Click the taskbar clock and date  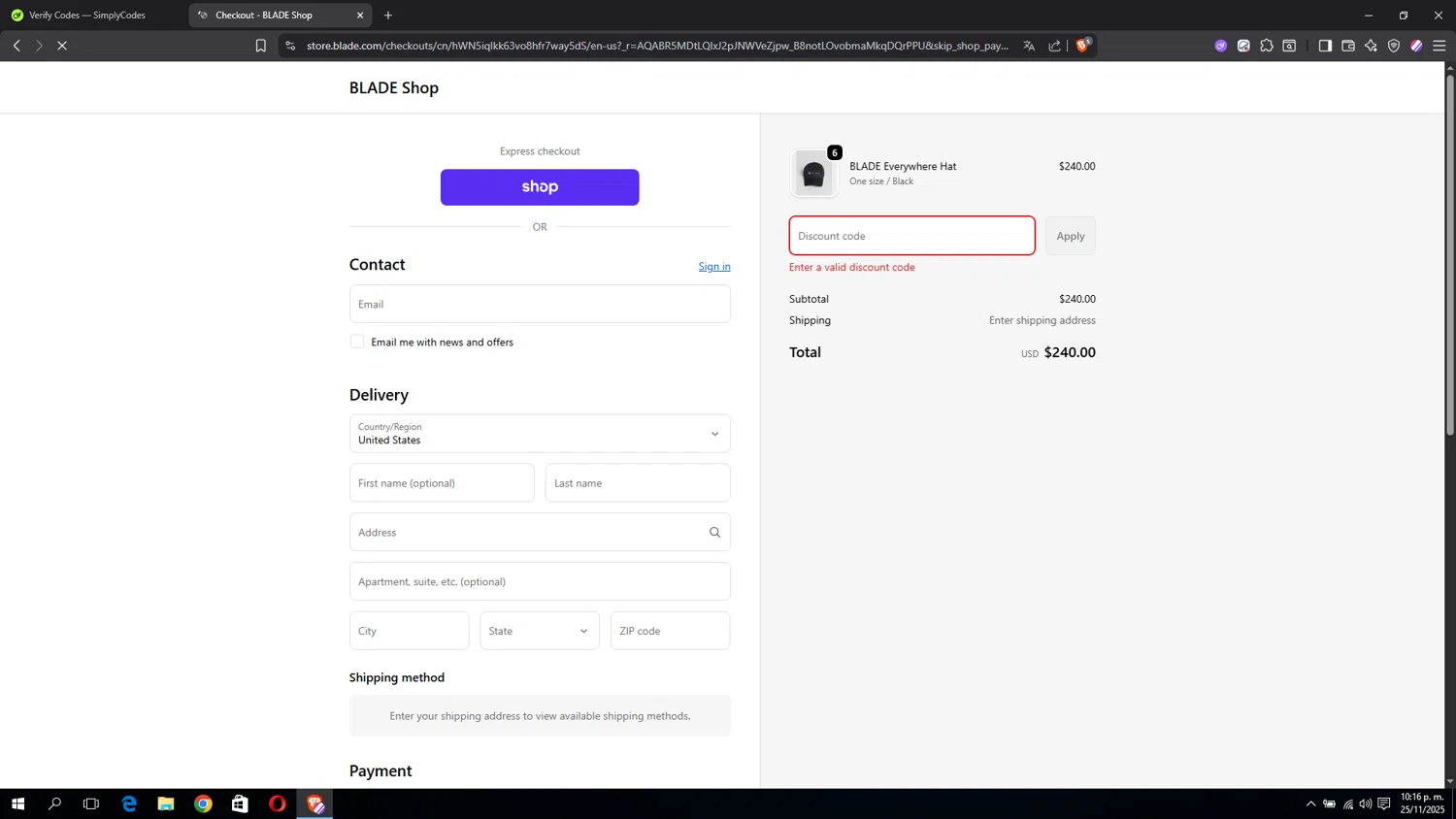pyautogui.click(x=1422, y=803)
